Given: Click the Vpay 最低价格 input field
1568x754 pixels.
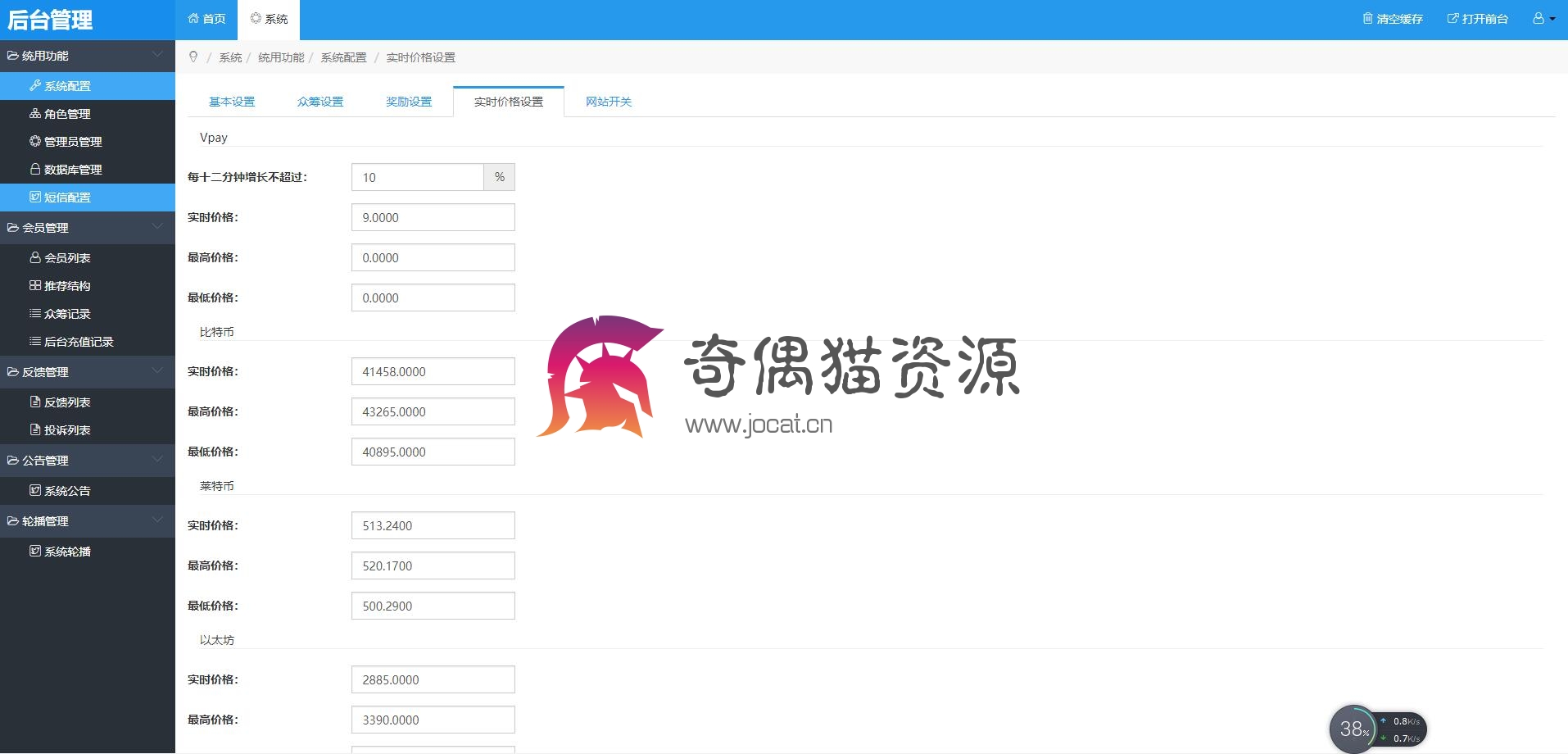Looking at the screenshot, I should pyautogui.click(x=433, y=298).
